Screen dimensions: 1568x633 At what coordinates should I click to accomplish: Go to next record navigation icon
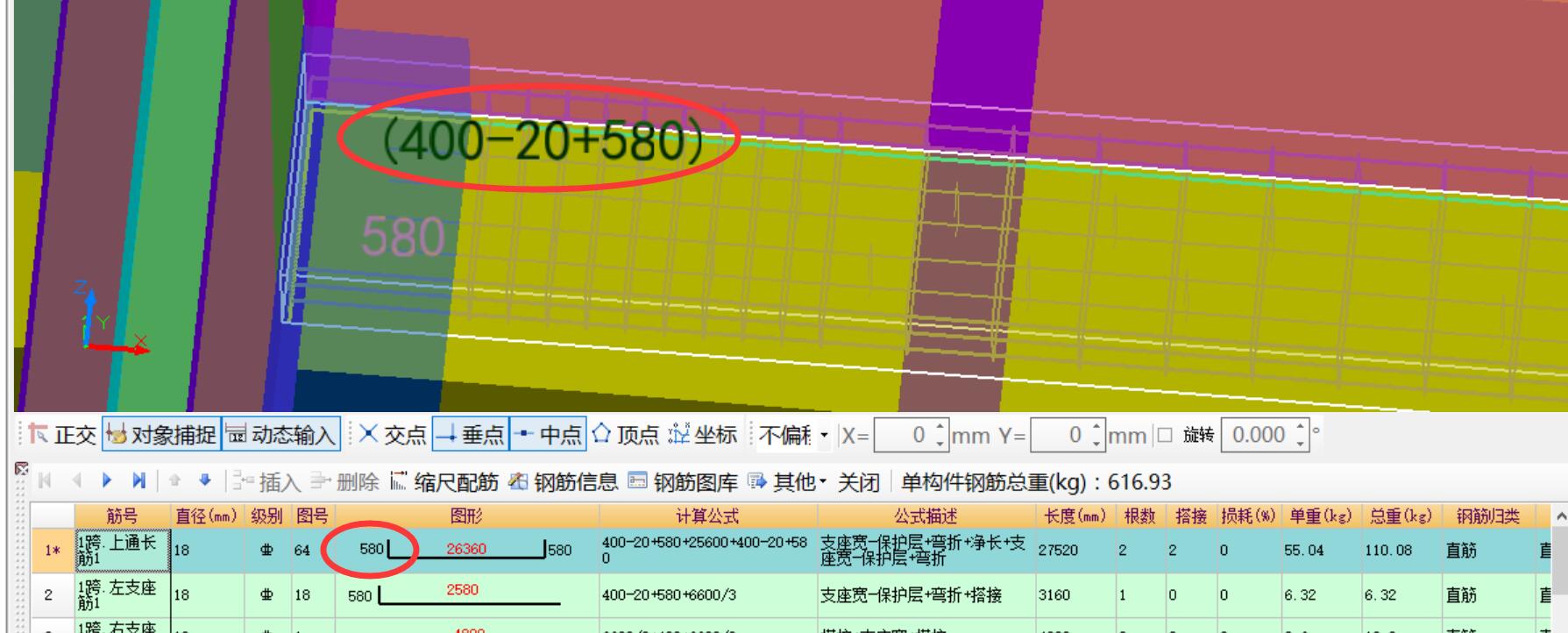[107, 480]
